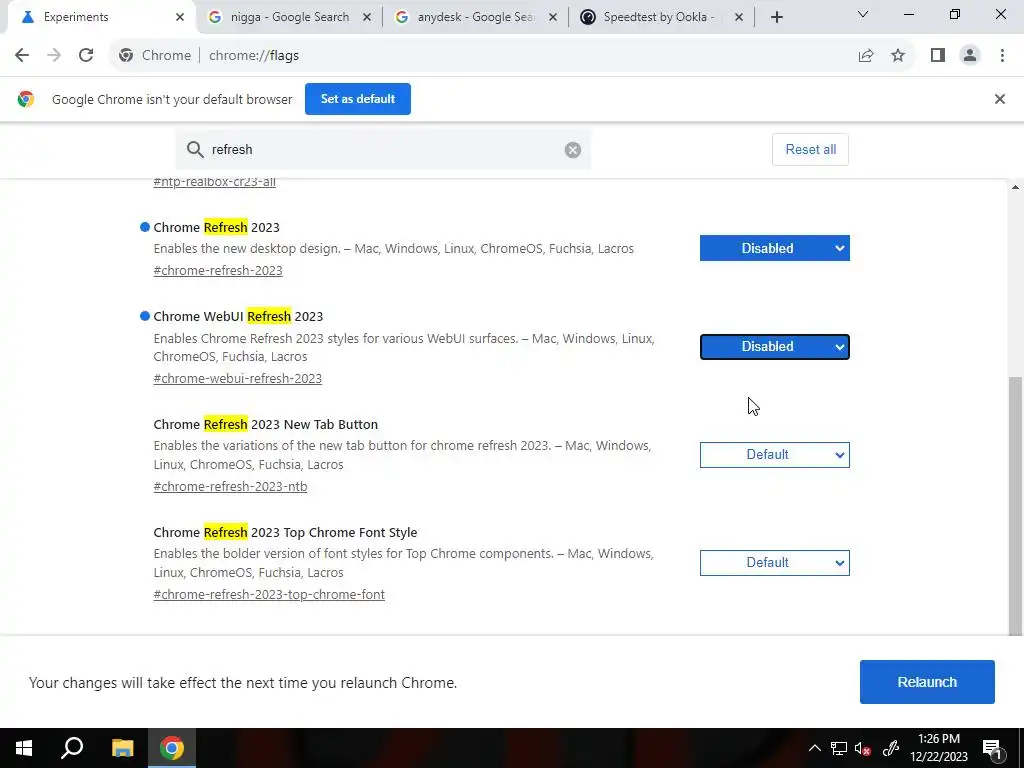Click the pen workspace tray icon

point(891,748)
